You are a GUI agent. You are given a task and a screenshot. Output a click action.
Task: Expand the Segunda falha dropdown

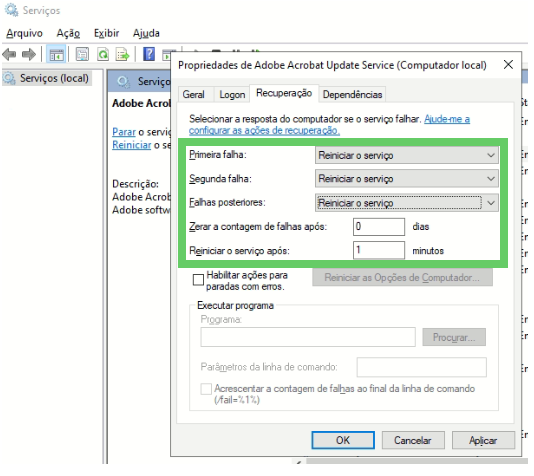[407, 179]
